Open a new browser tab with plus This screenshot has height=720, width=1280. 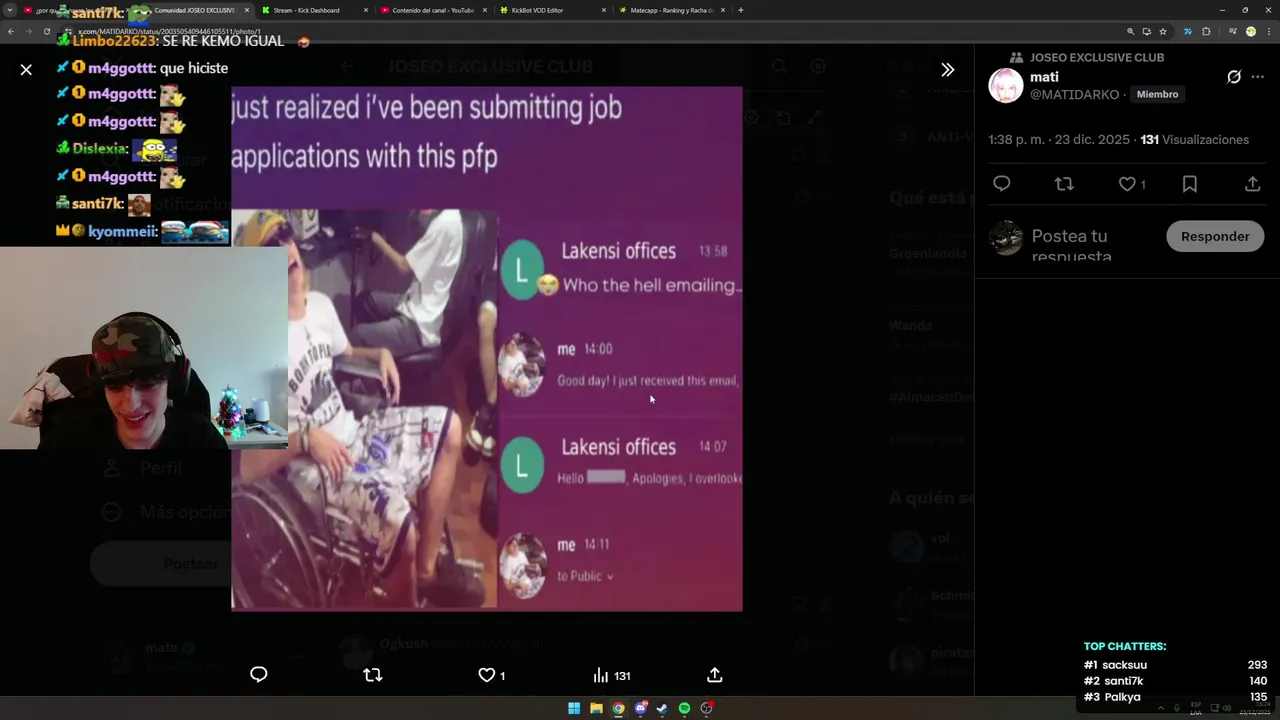[x=740, y=10]
